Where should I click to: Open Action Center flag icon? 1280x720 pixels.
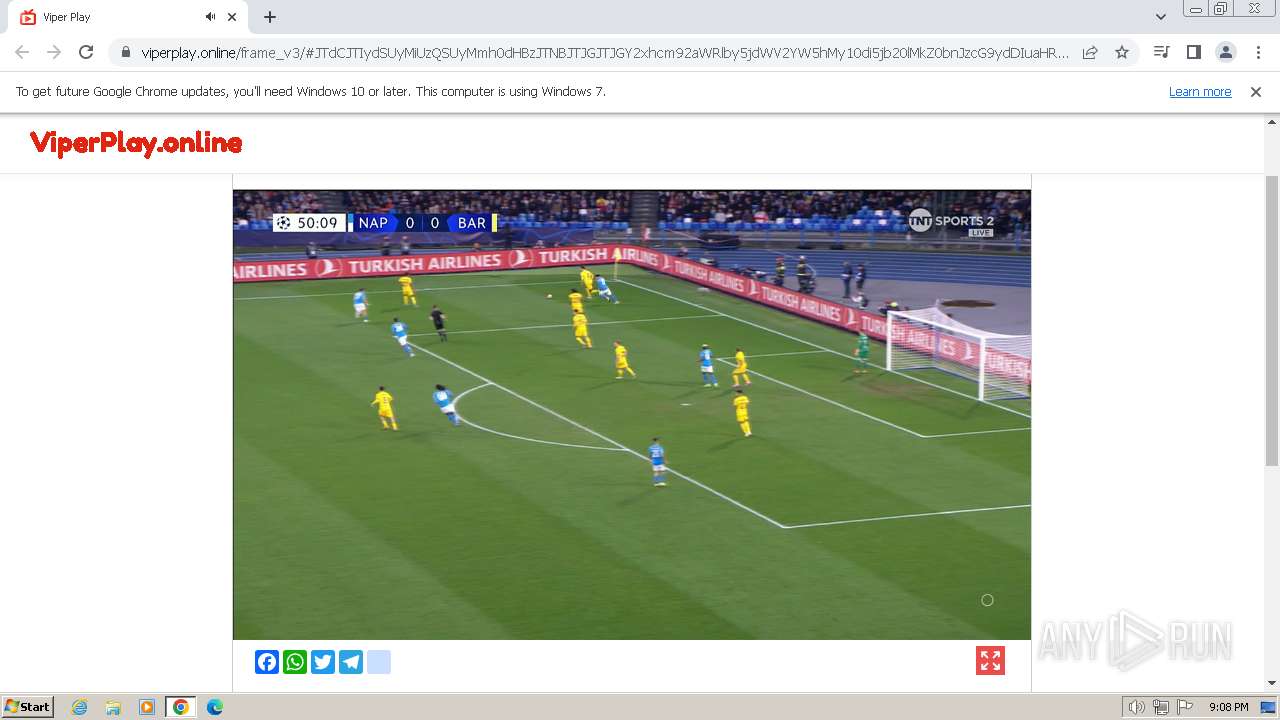tap(1185, 707)
